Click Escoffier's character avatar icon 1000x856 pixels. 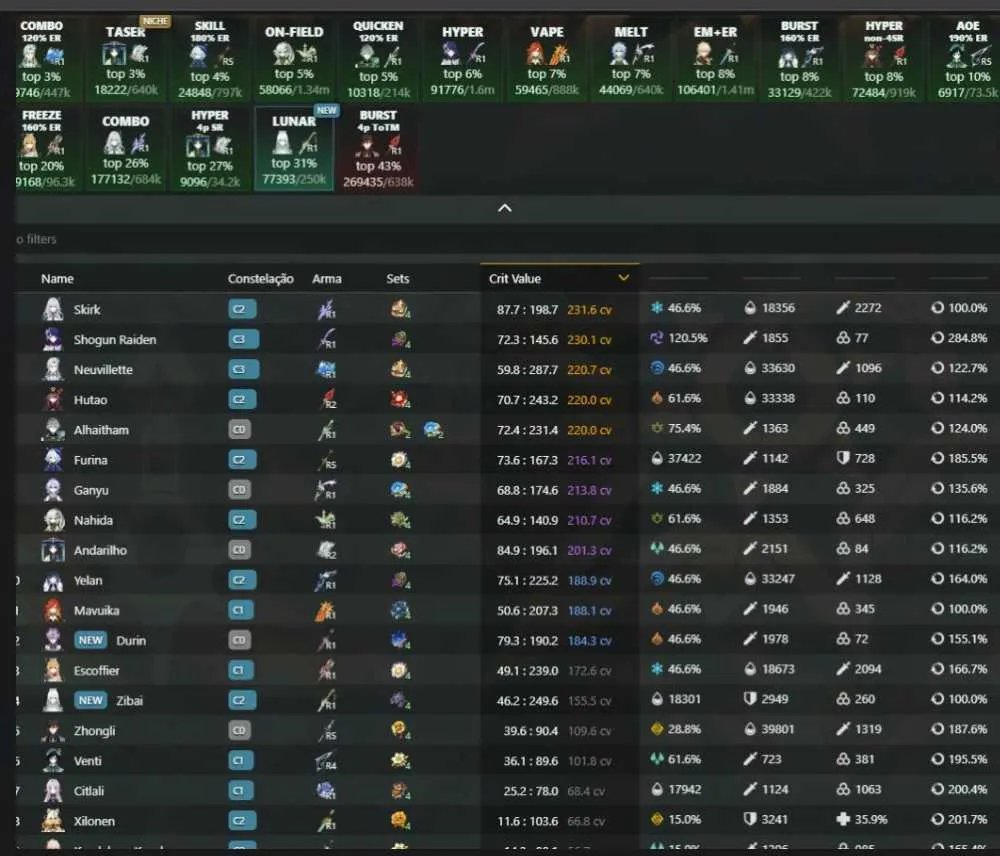tap(53, 670)
